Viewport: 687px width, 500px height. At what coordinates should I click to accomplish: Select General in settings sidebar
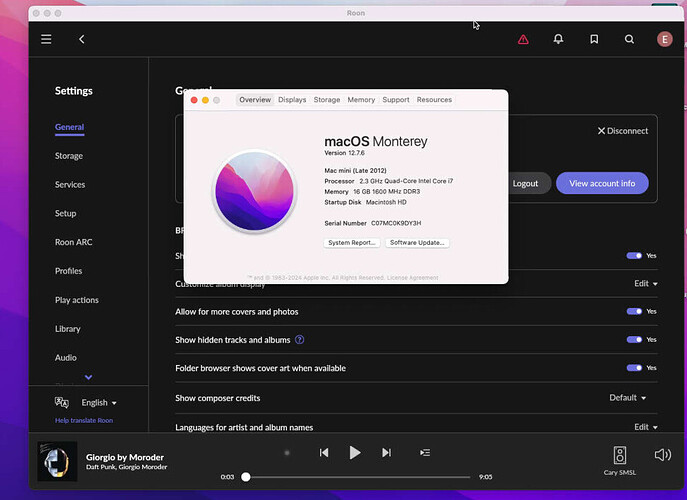point(69,127)
